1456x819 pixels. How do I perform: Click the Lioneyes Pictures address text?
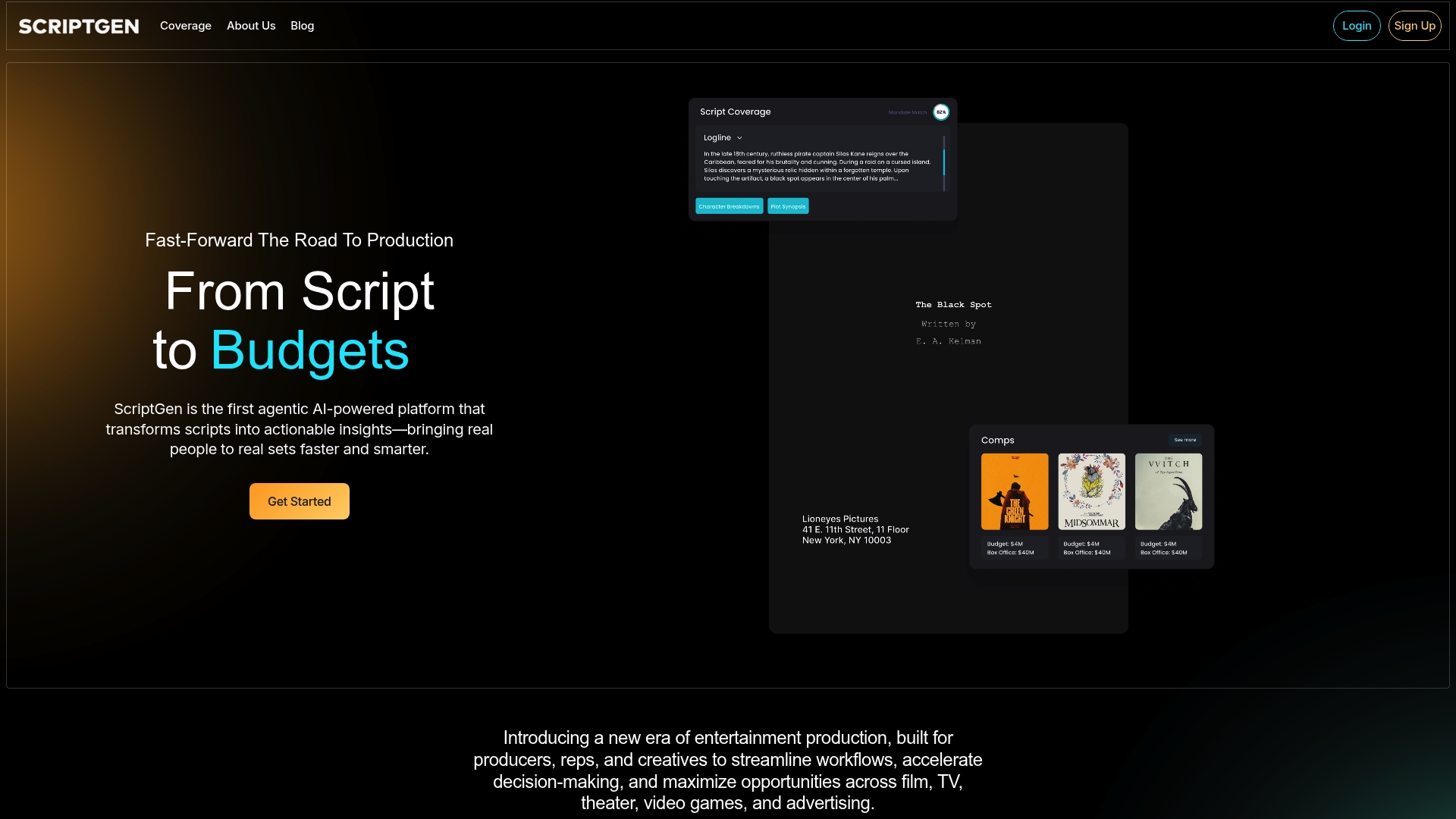tap(855, 529)
